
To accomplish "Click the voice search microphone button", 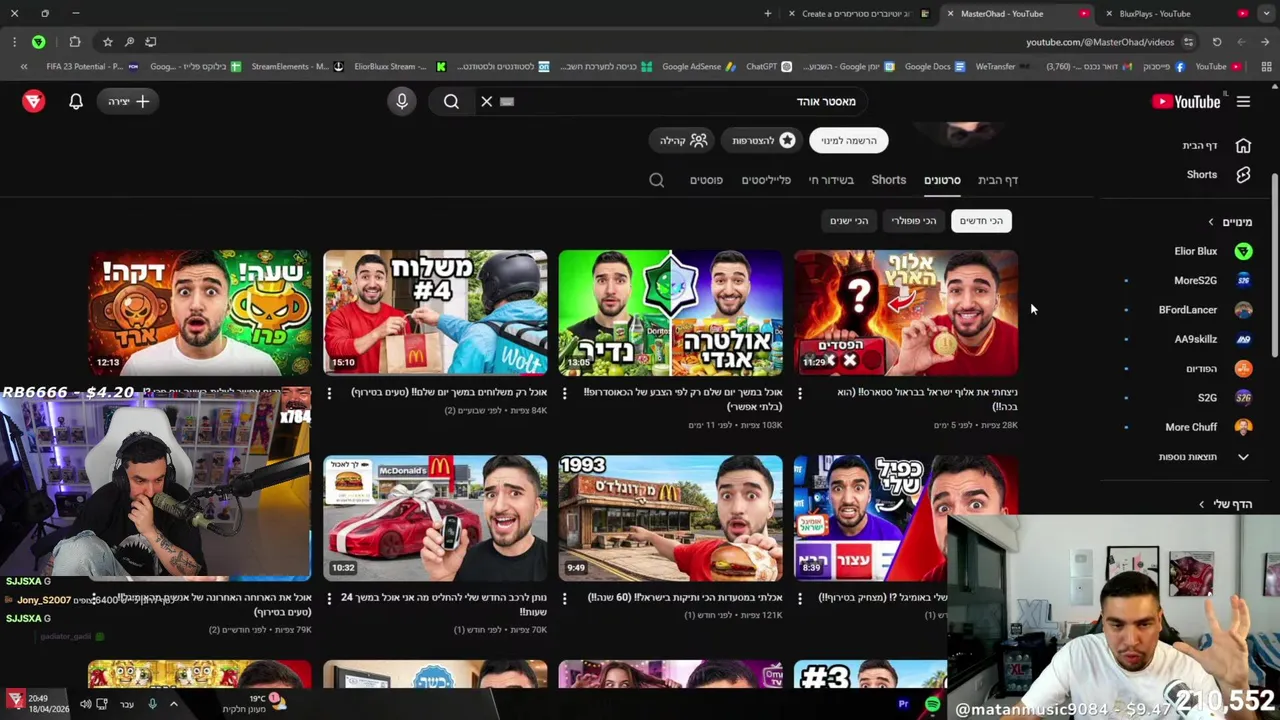I will 402,101.
